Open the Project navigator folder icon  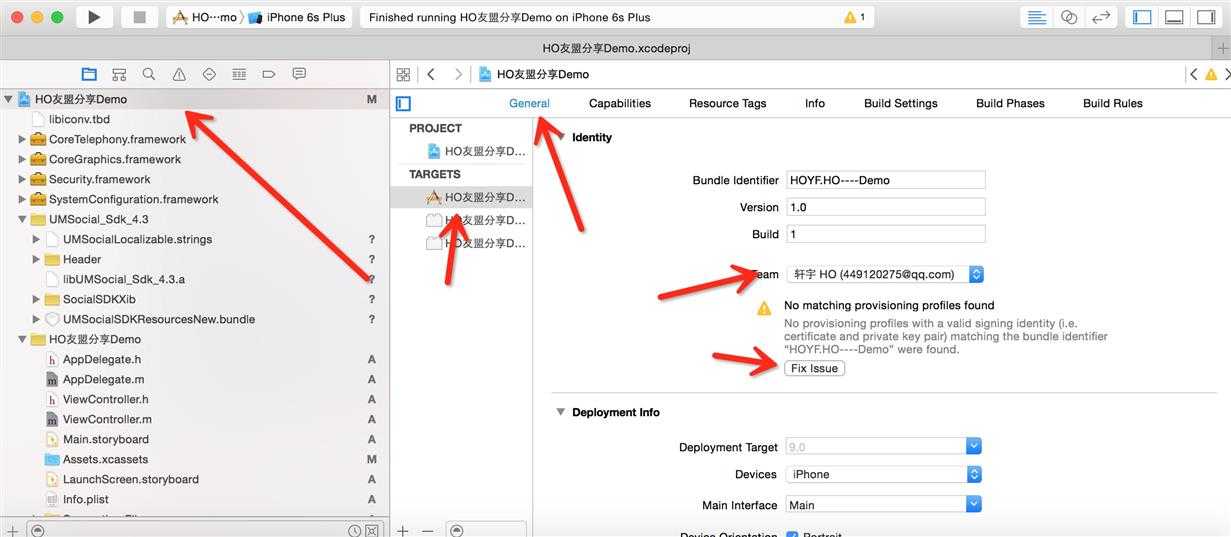click(x=89, y=74)
